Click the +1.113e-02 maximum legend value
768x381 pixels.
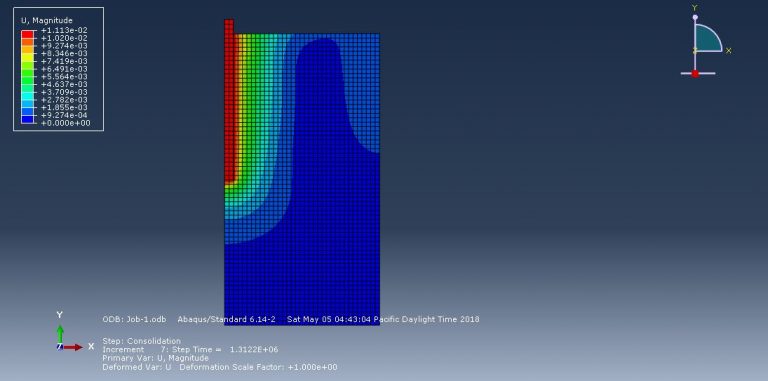pos(64,30)
